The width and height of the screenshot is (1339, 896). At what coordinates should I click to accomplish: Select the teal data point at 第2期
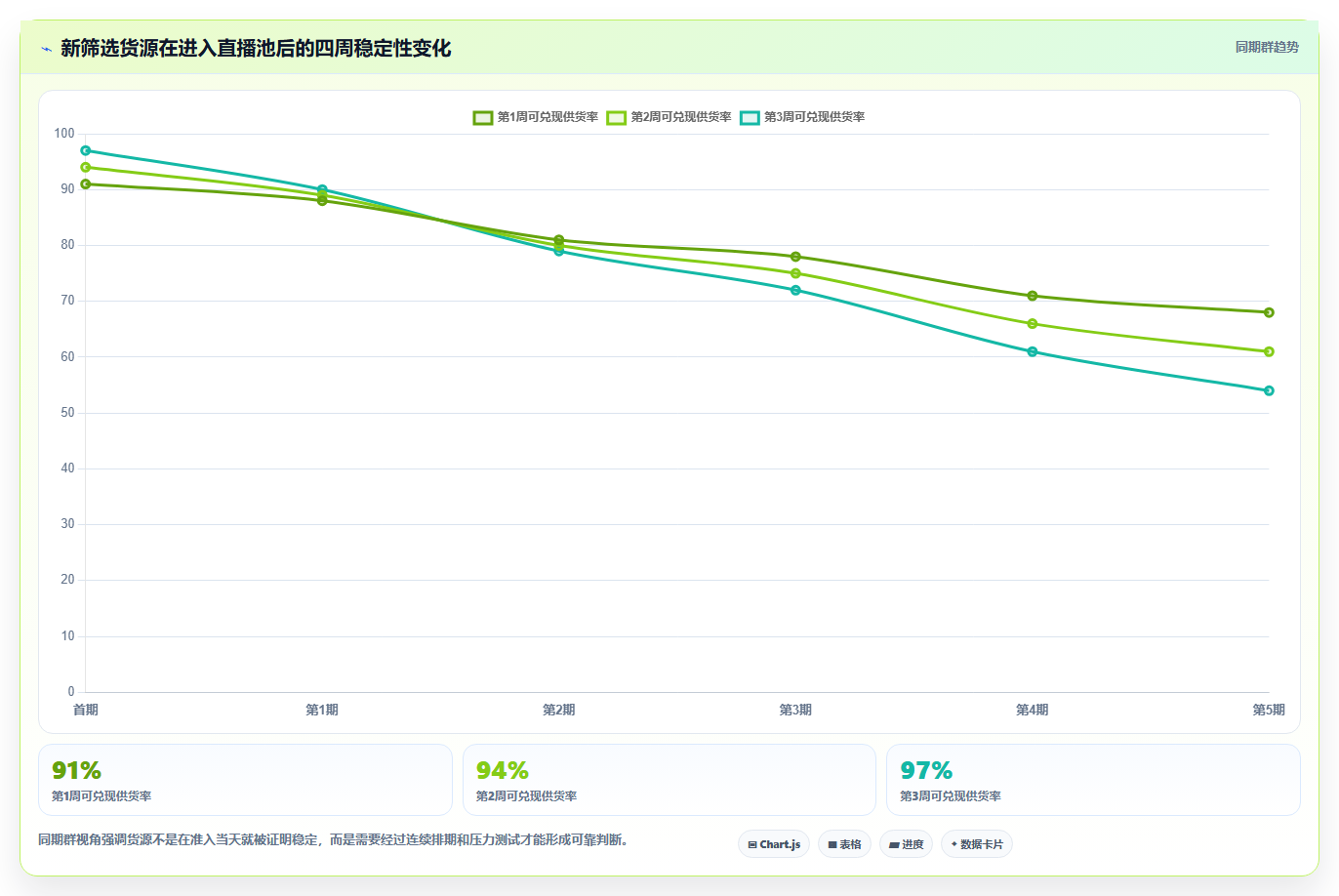559,251
